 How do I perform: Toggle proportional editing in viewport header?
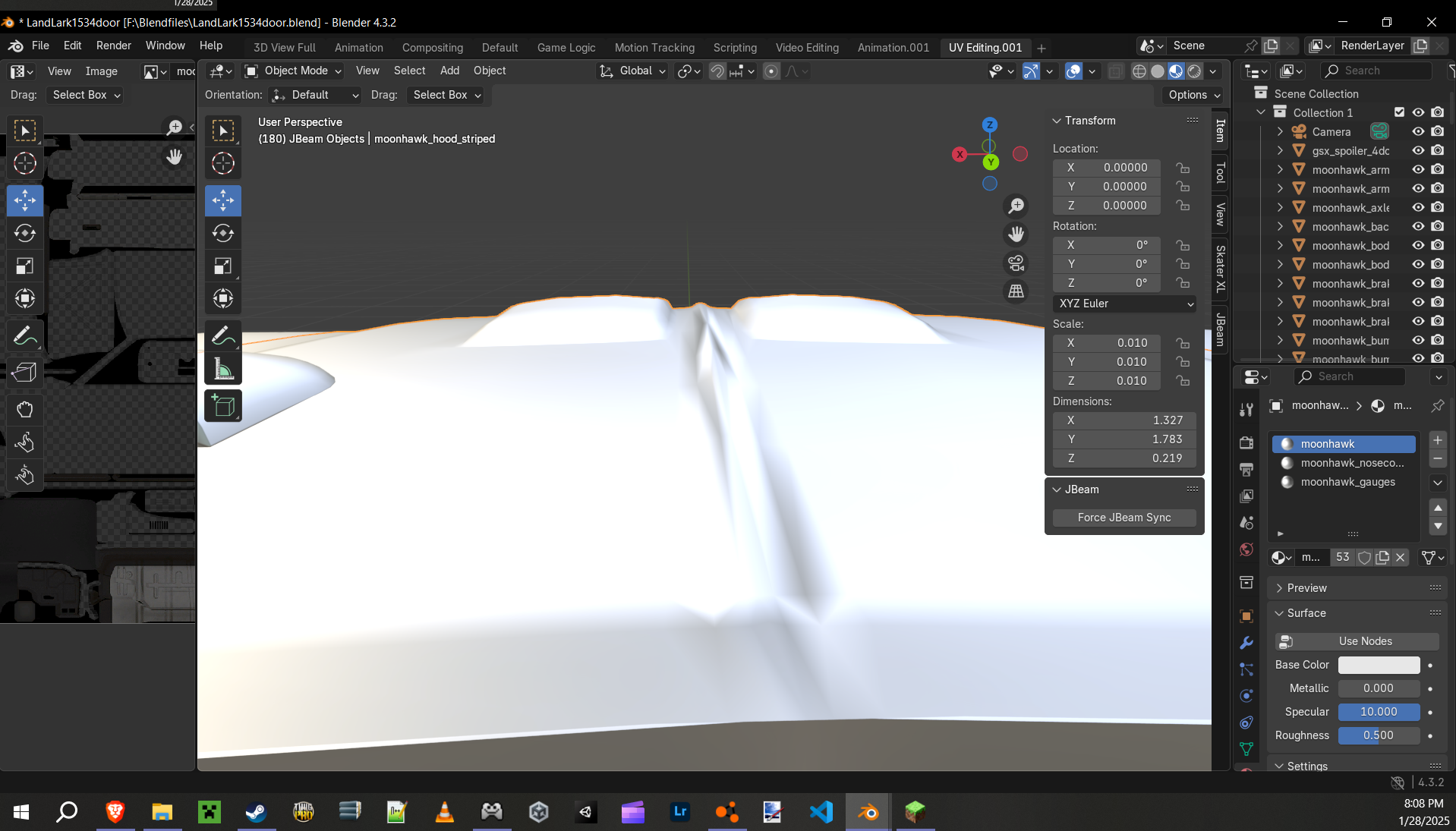(x=771, y=71)
